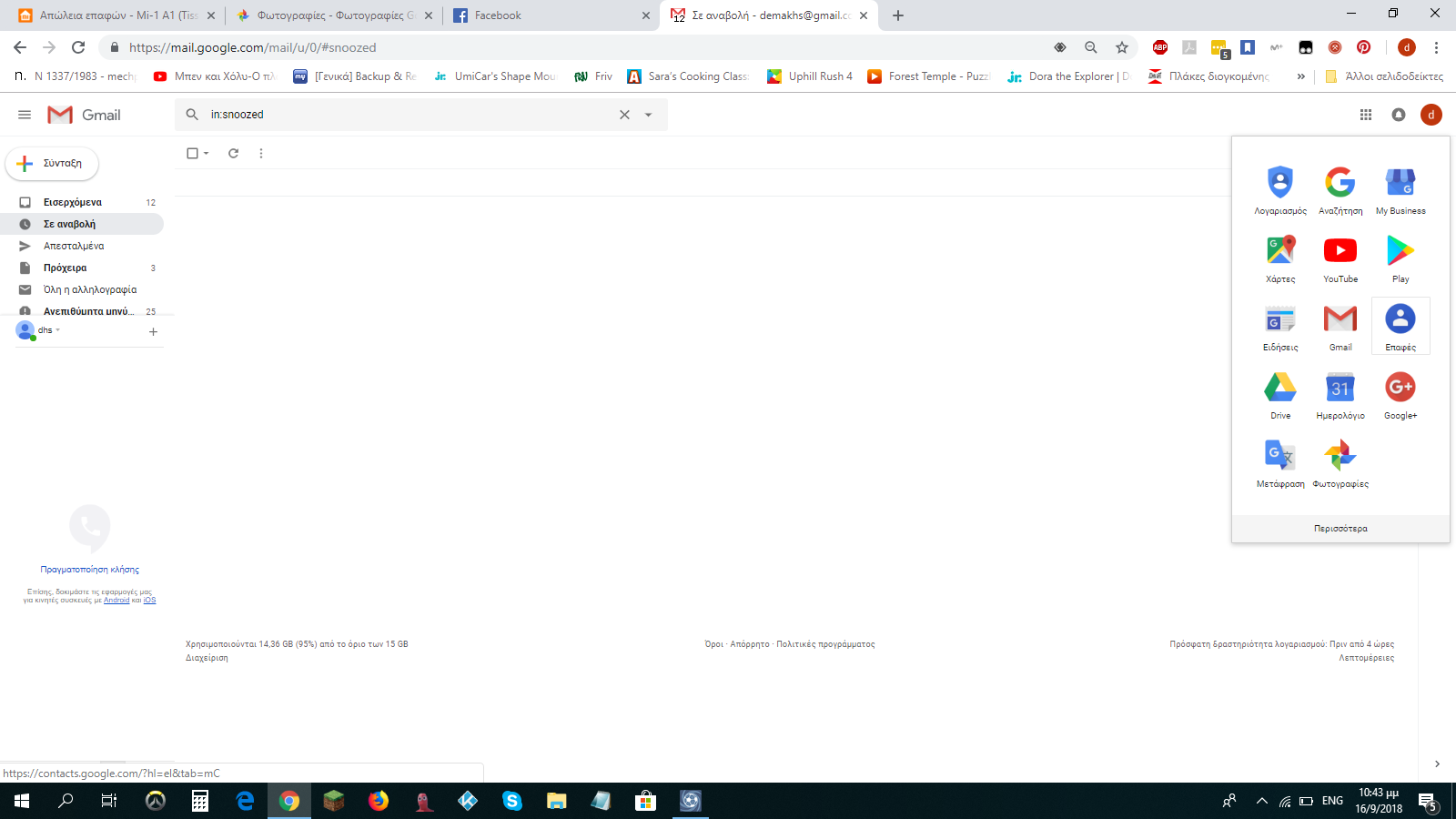Click Περισσότερα in the apps panel
The width and height of the screenshot is (1456, 819).
pos(1340,529)
